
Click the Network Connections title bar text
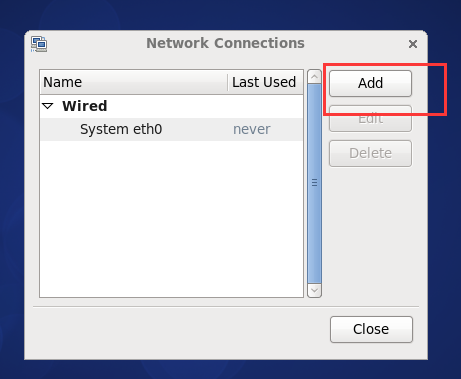tap(225, 43)
